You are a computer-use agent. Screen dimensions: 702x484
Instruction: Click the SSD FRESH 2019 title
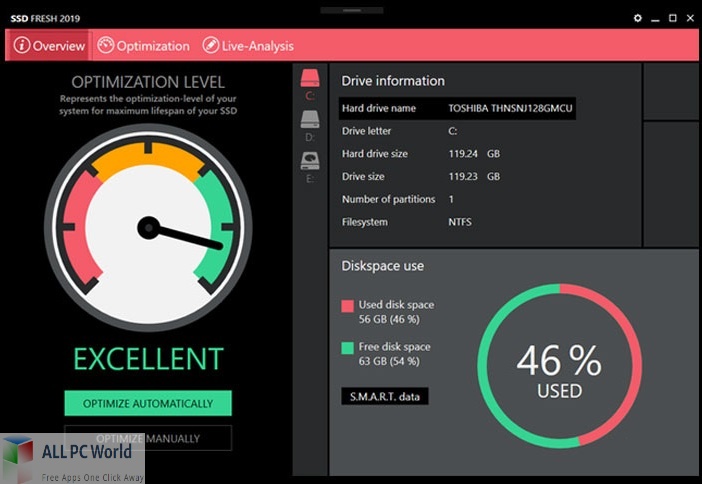[45, 19]
